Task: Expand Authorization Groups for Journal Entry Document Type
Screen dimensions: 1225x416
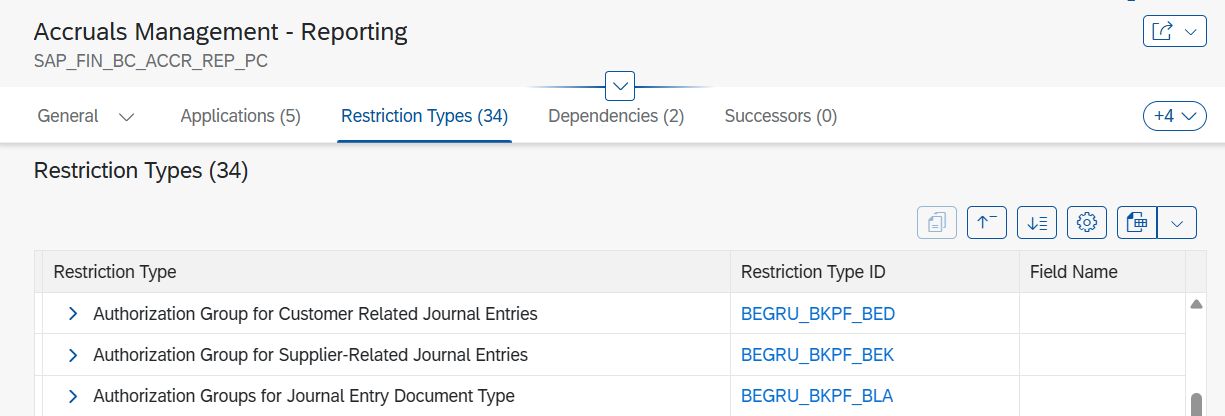Action: click(72, 396)
